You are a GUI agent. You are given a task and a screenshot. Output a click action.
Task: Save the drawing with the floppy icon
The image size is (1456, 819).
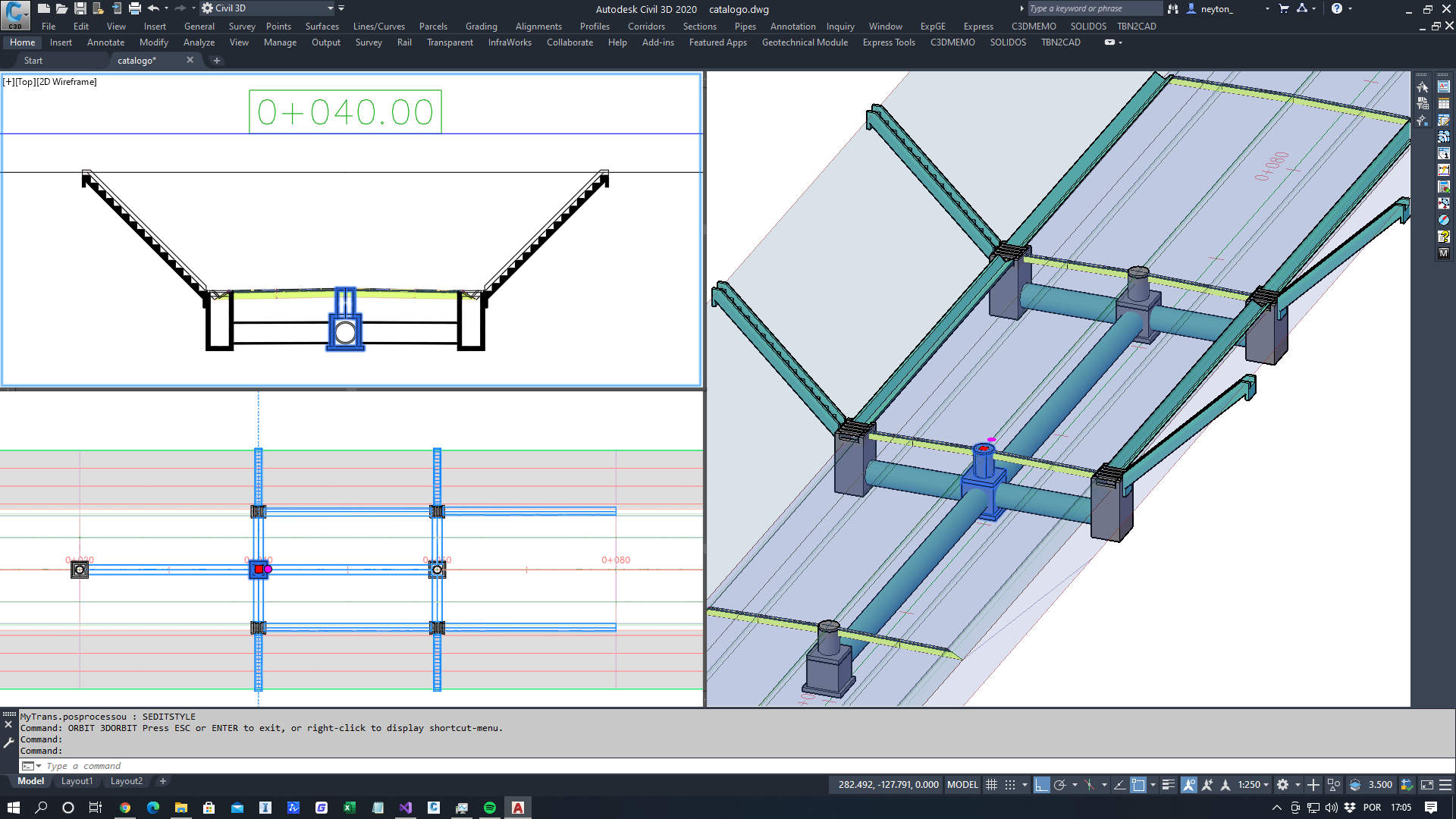click(x=80, y=8)
